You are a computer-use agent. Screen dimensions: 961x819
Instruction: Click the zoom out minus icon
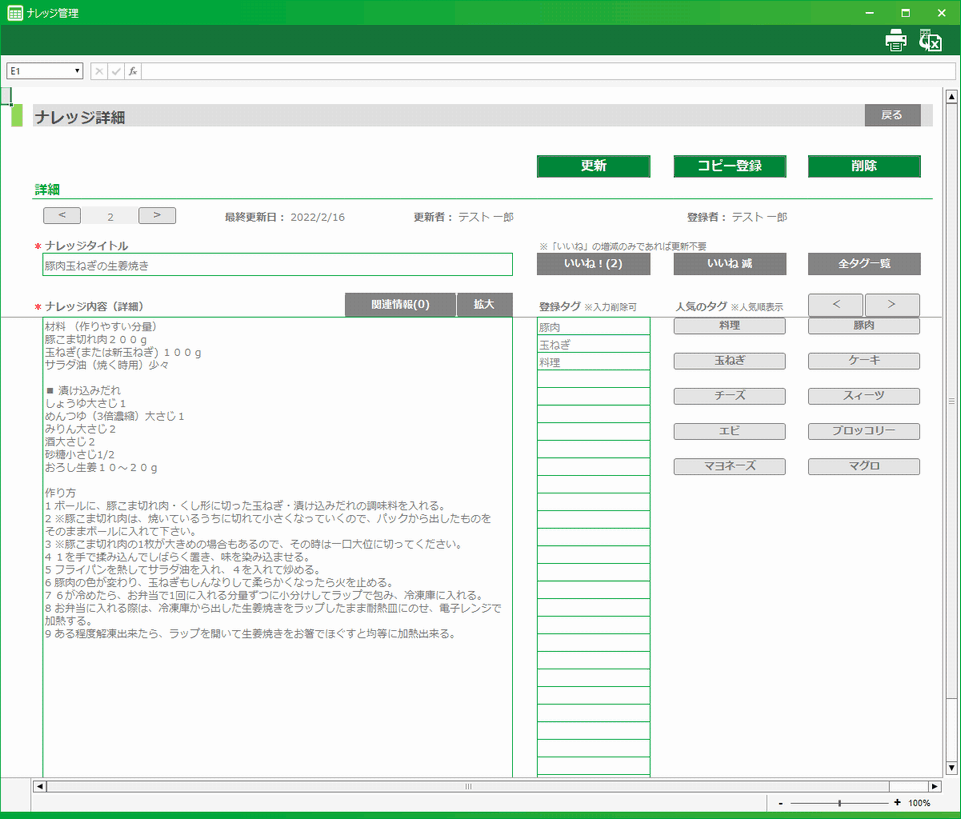(x=780, y=803)
